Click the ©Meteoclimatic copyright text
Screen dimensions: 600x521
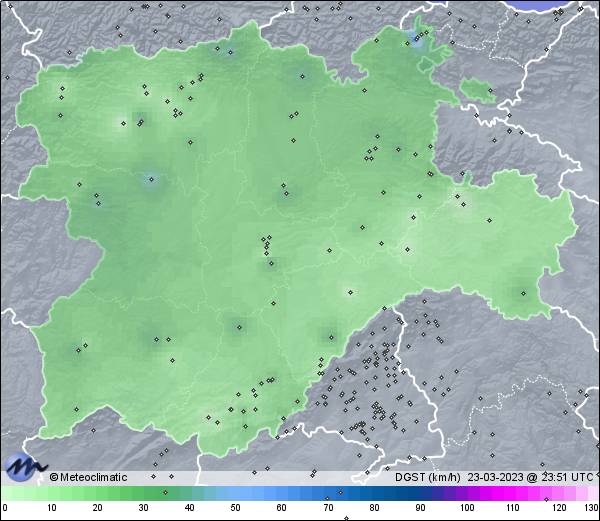88,477
